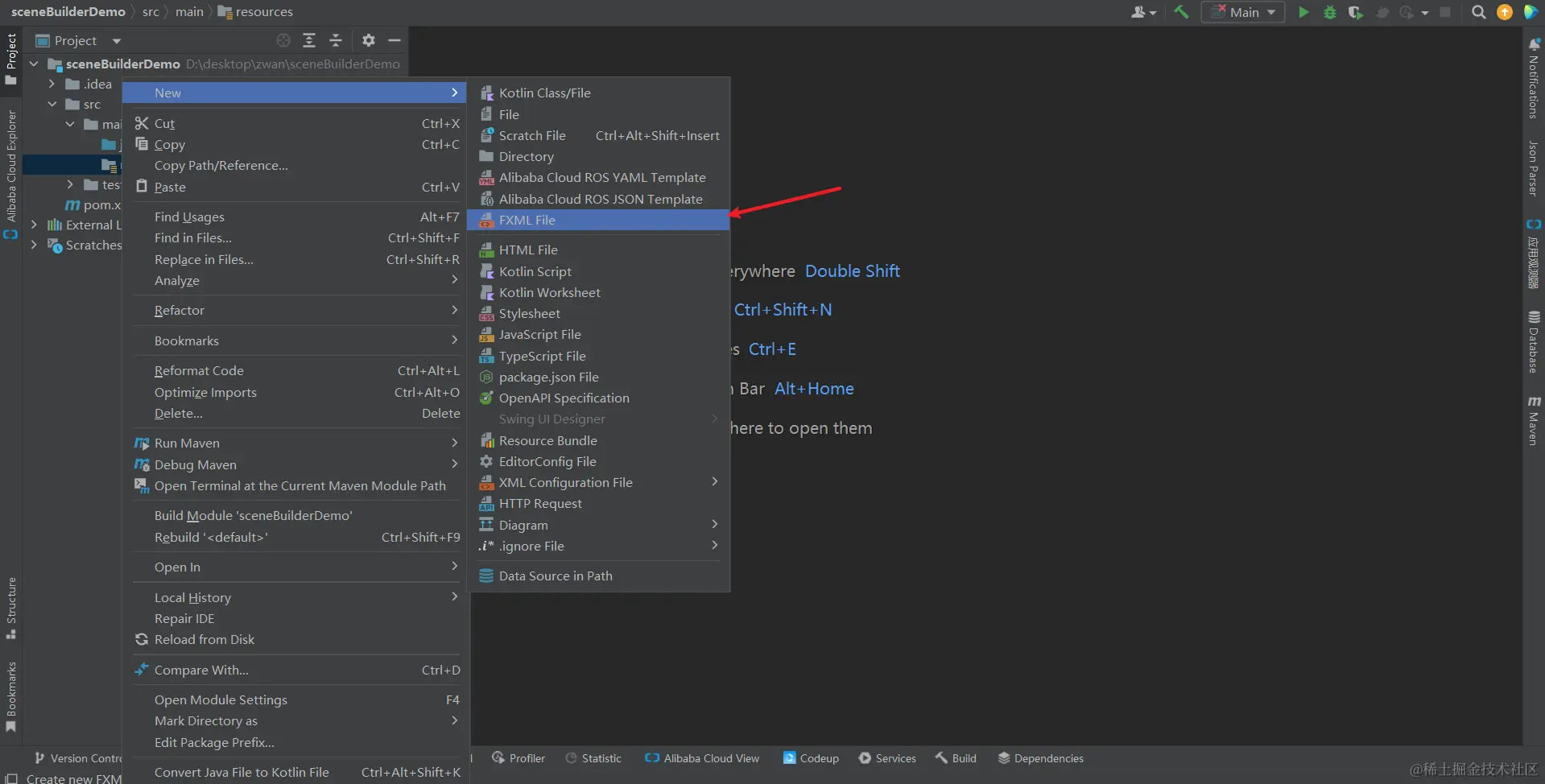Click the Collapse All icon in Project panel
Image resolution: width=1545 pixels, height=784 pixels.
[336, 40]
